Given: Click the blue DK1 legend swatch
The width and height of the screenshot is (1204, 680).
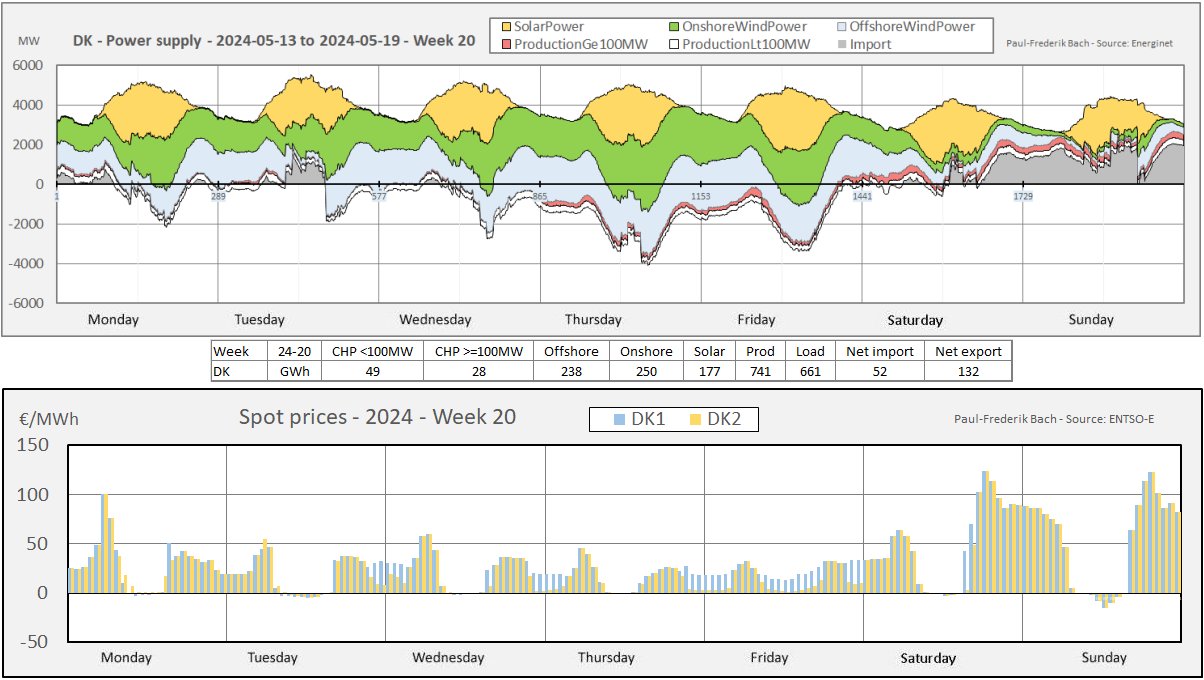Looking at the screenshot, I should 621,420.
